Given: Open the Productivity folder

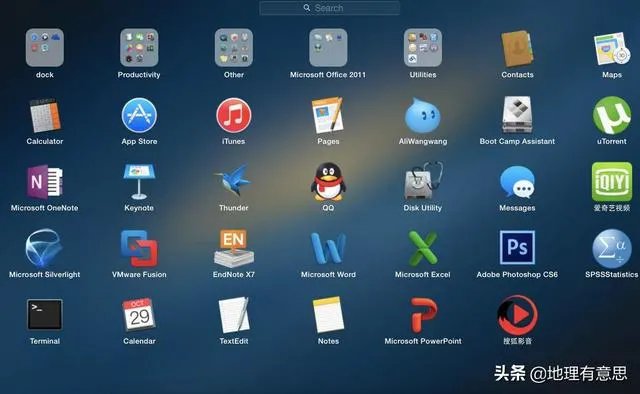Looking at the screenshot, I should click(x=139, y=48).
